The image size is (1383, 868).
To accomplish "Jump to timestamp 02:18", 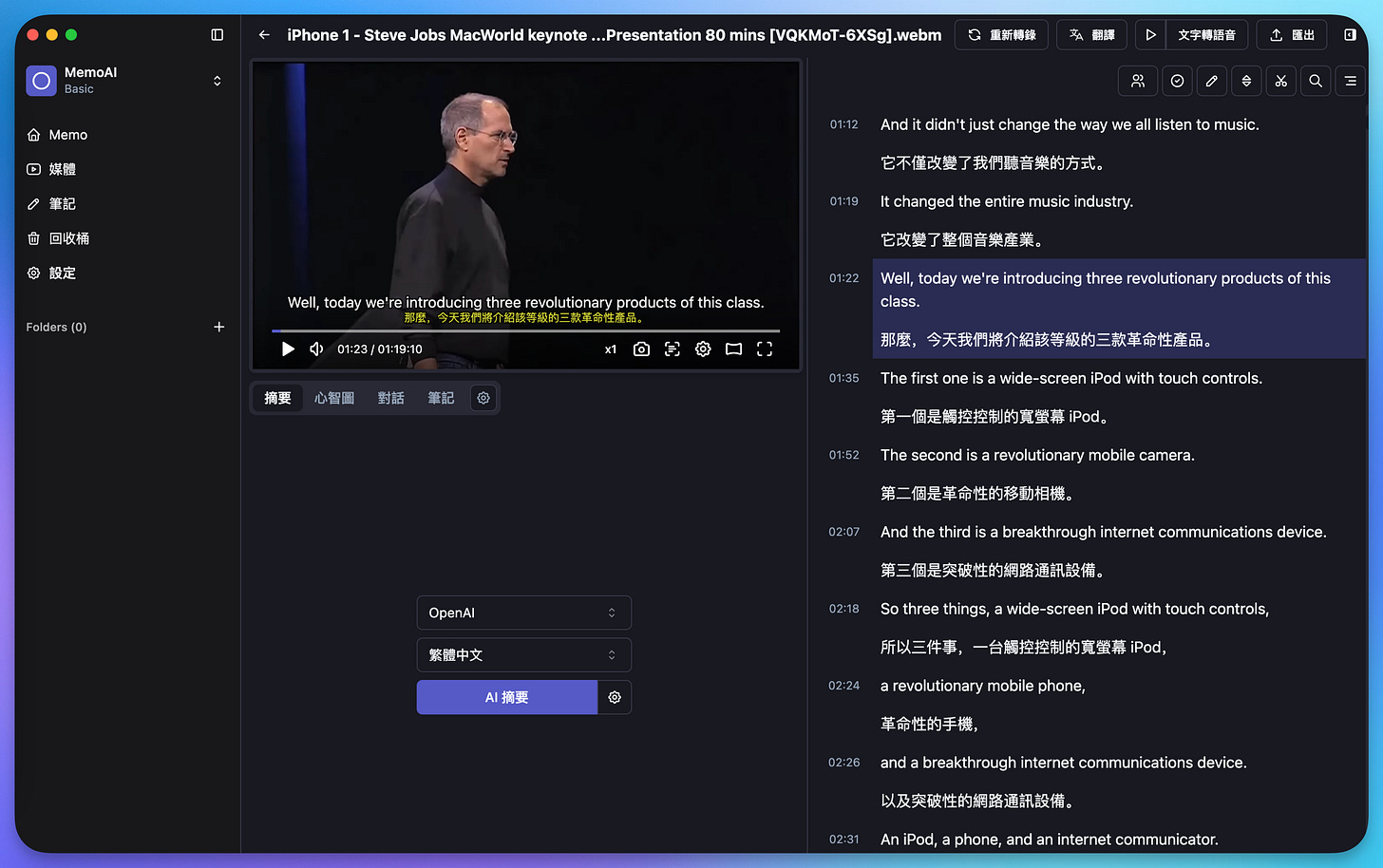I will coord(843,609).
